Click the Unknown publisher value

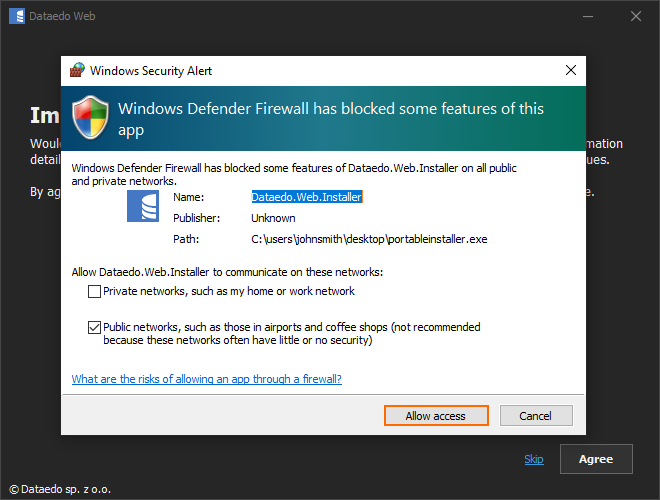click(273, 218)
